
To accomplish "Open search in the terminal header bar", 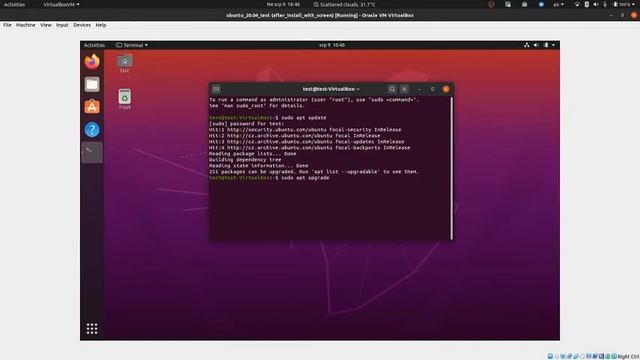I will click(x=392, y=89).
